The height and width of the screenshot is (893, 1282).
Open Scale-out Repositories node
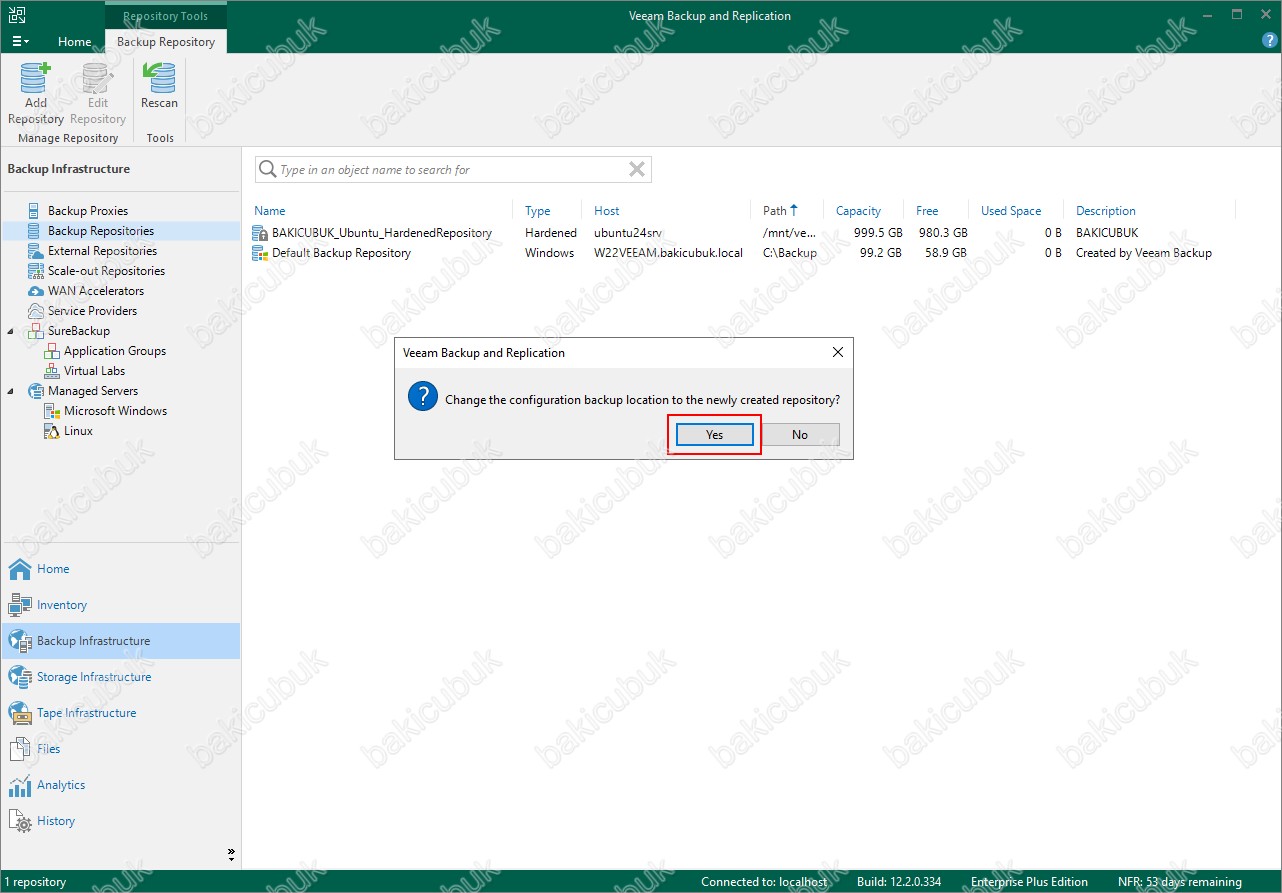(106, 271)
